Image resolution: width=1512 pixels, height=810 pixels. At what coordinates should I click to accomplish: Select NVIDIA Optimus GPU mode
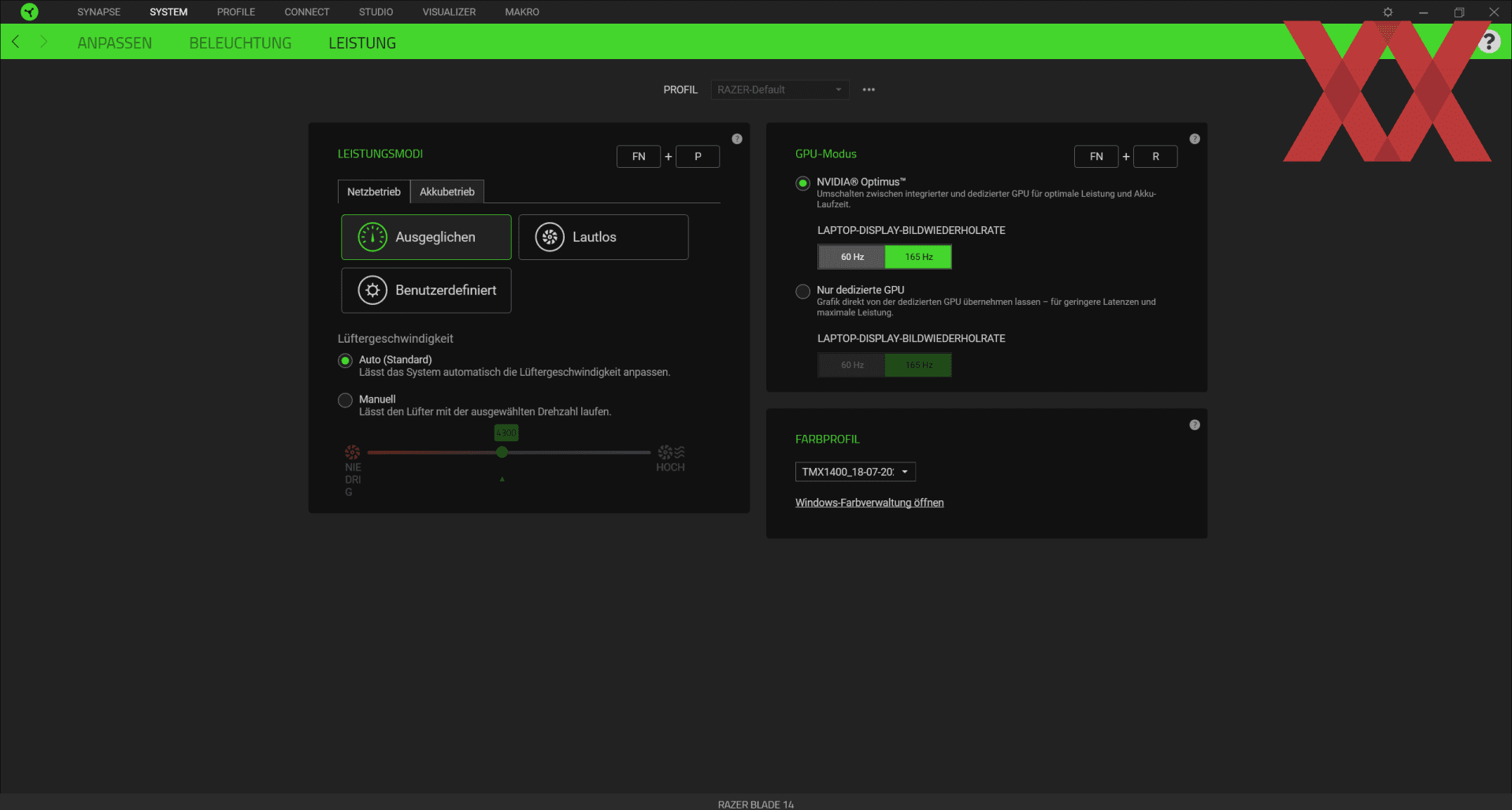[x=802, y=184]
